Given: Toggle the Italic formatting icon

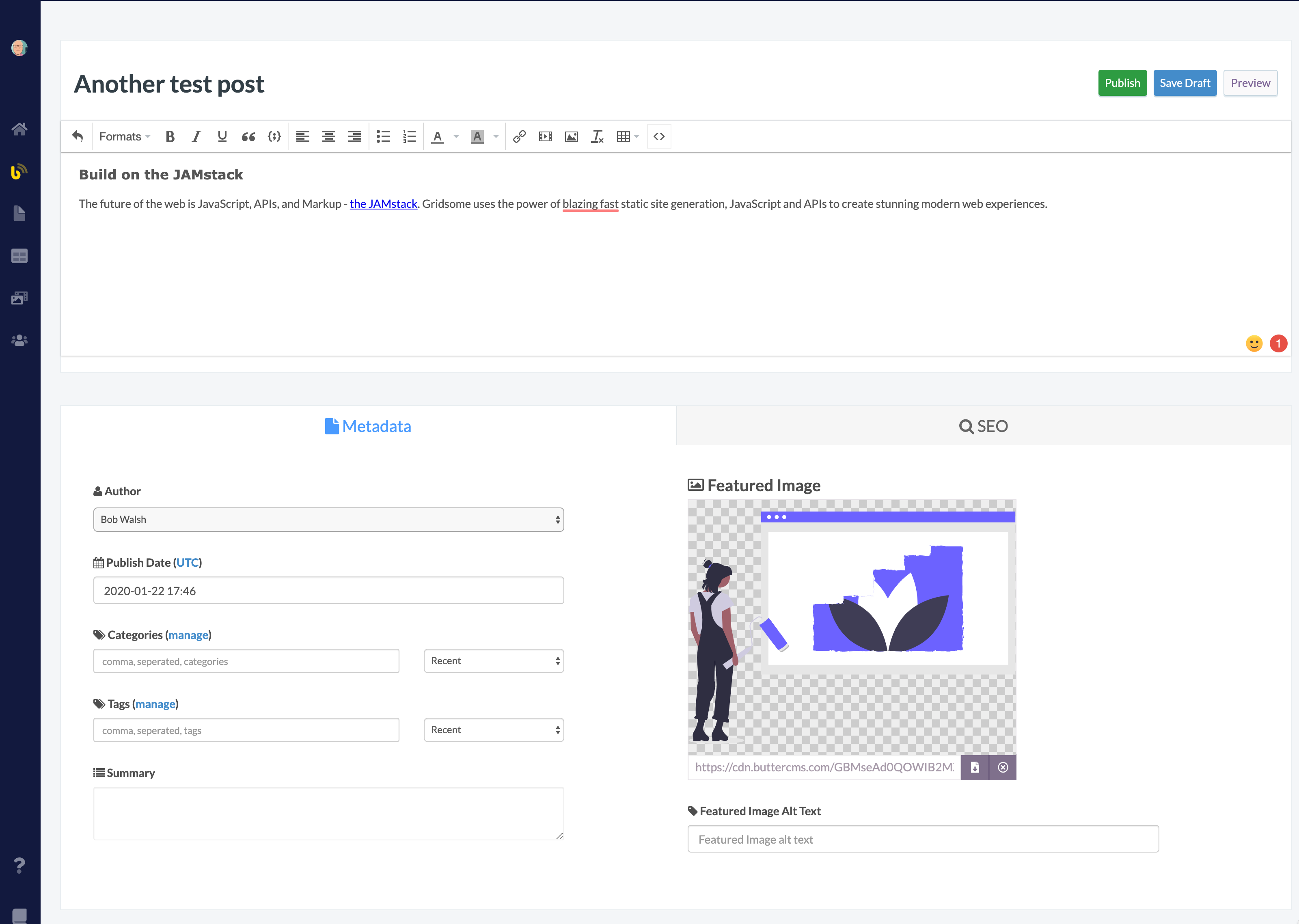Looking at the screenshot, I should (x=196, y=136).
